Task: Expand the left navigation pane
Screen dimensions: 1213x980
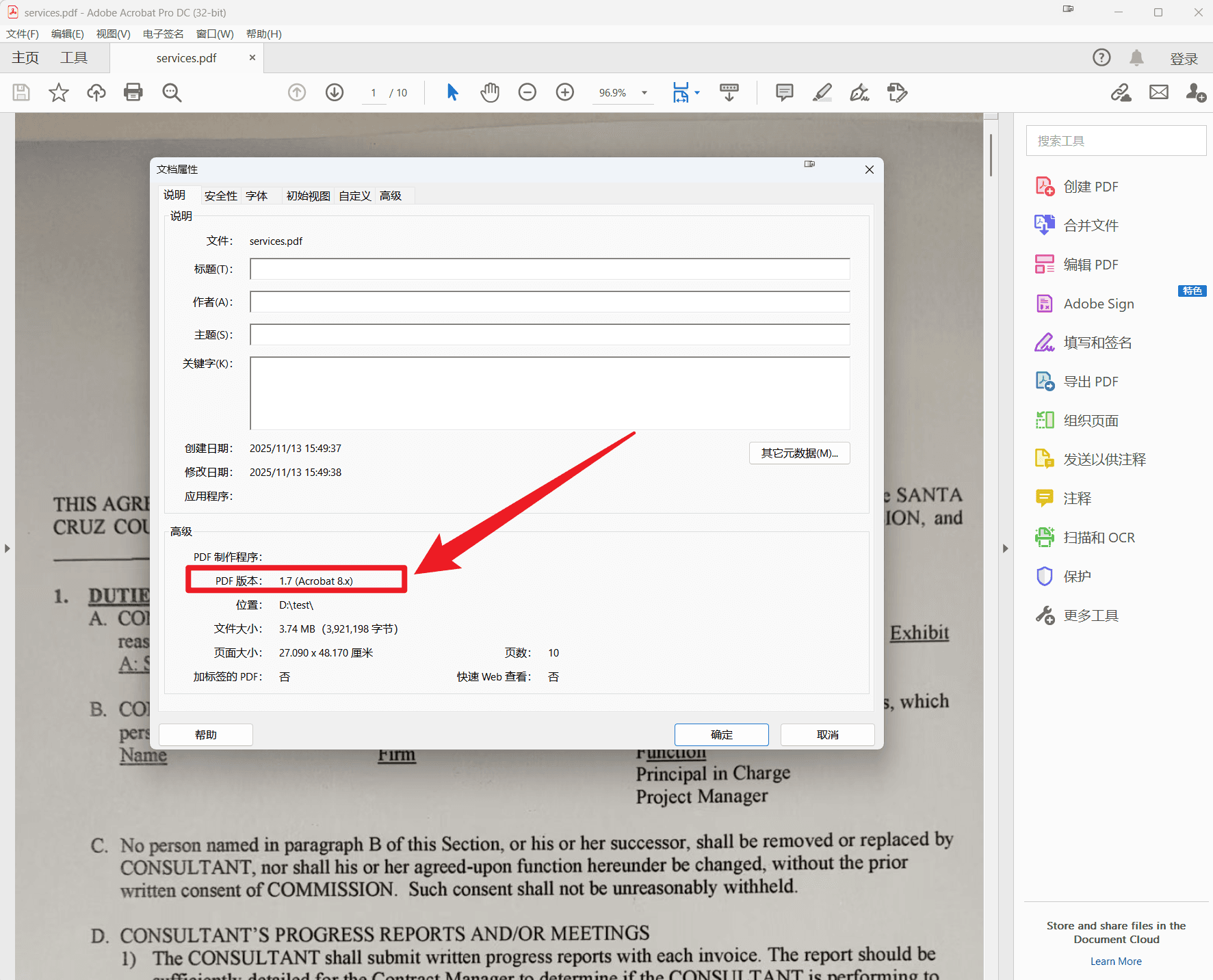Action: [7, 548]
